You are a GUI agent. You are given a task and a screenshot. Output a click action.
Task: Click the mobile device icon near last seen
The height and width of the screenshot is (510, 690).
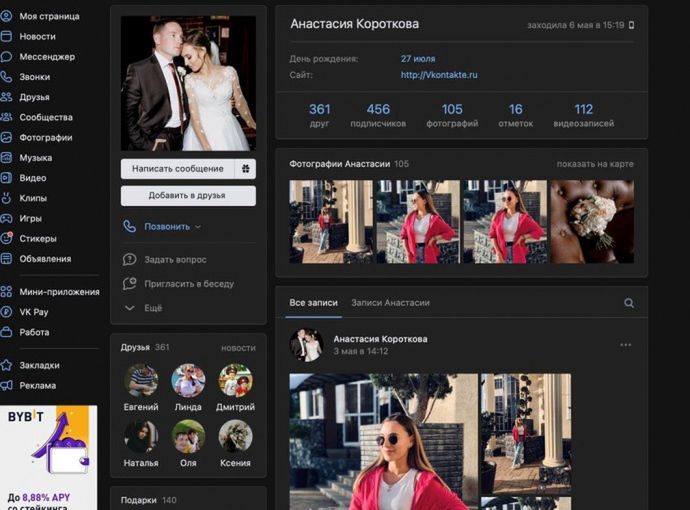631,25
